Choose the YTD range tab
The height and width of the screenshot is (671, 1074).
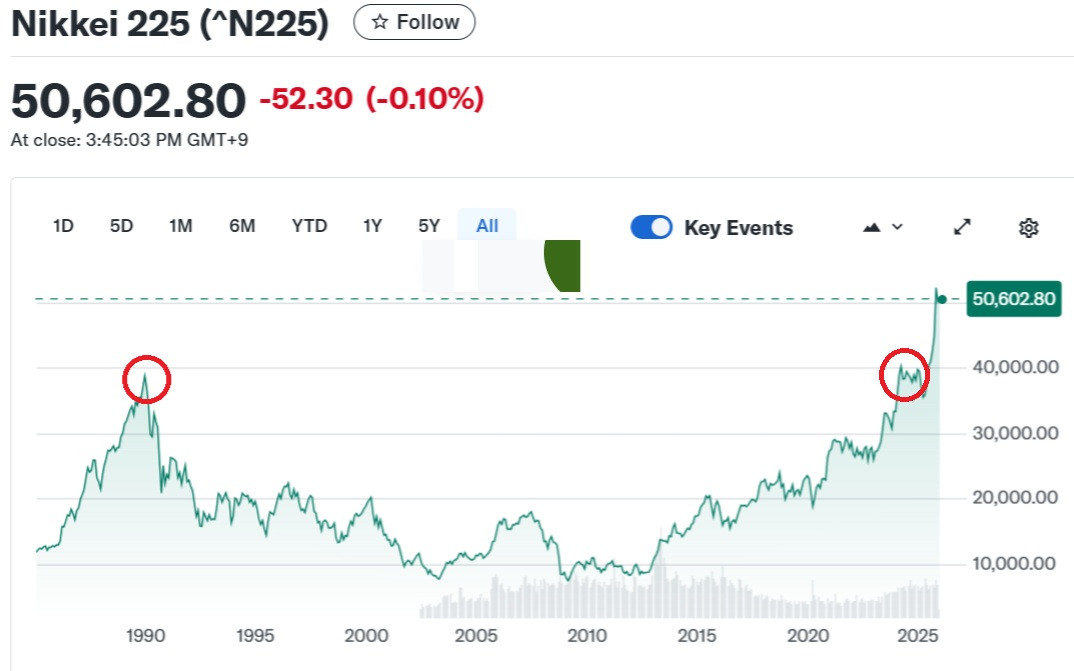(x=309, y=226)
